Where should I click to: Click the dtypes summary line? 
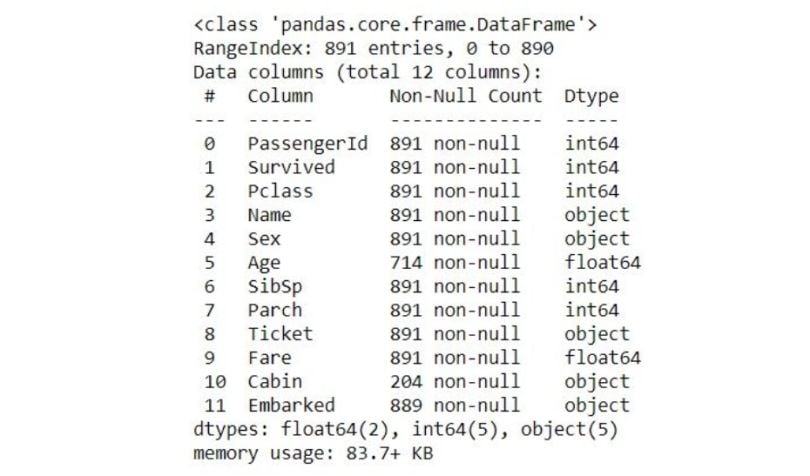tap(406, 429)
